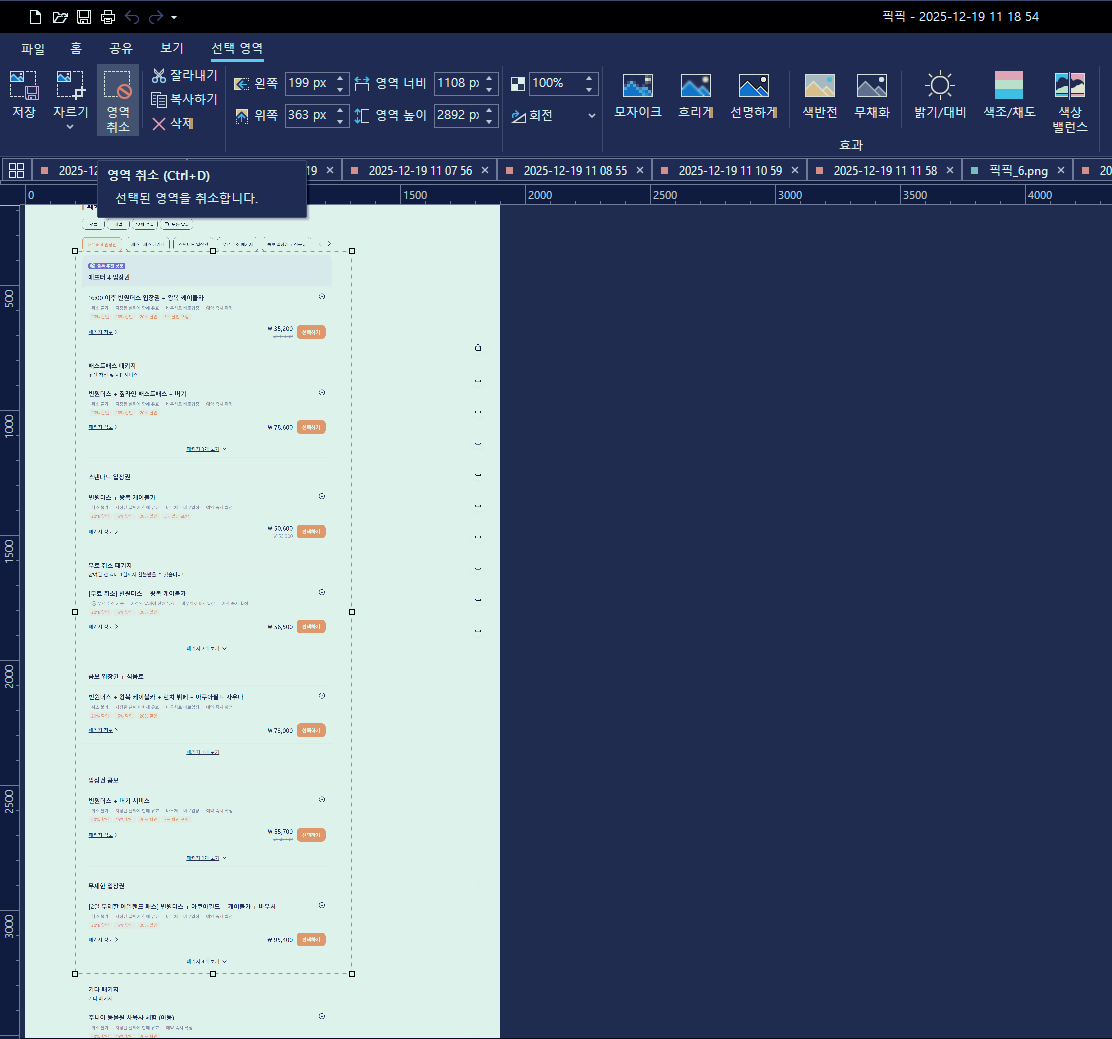
Task: Select the 선택 영역 ribbon tab
Action: (237, 48)
